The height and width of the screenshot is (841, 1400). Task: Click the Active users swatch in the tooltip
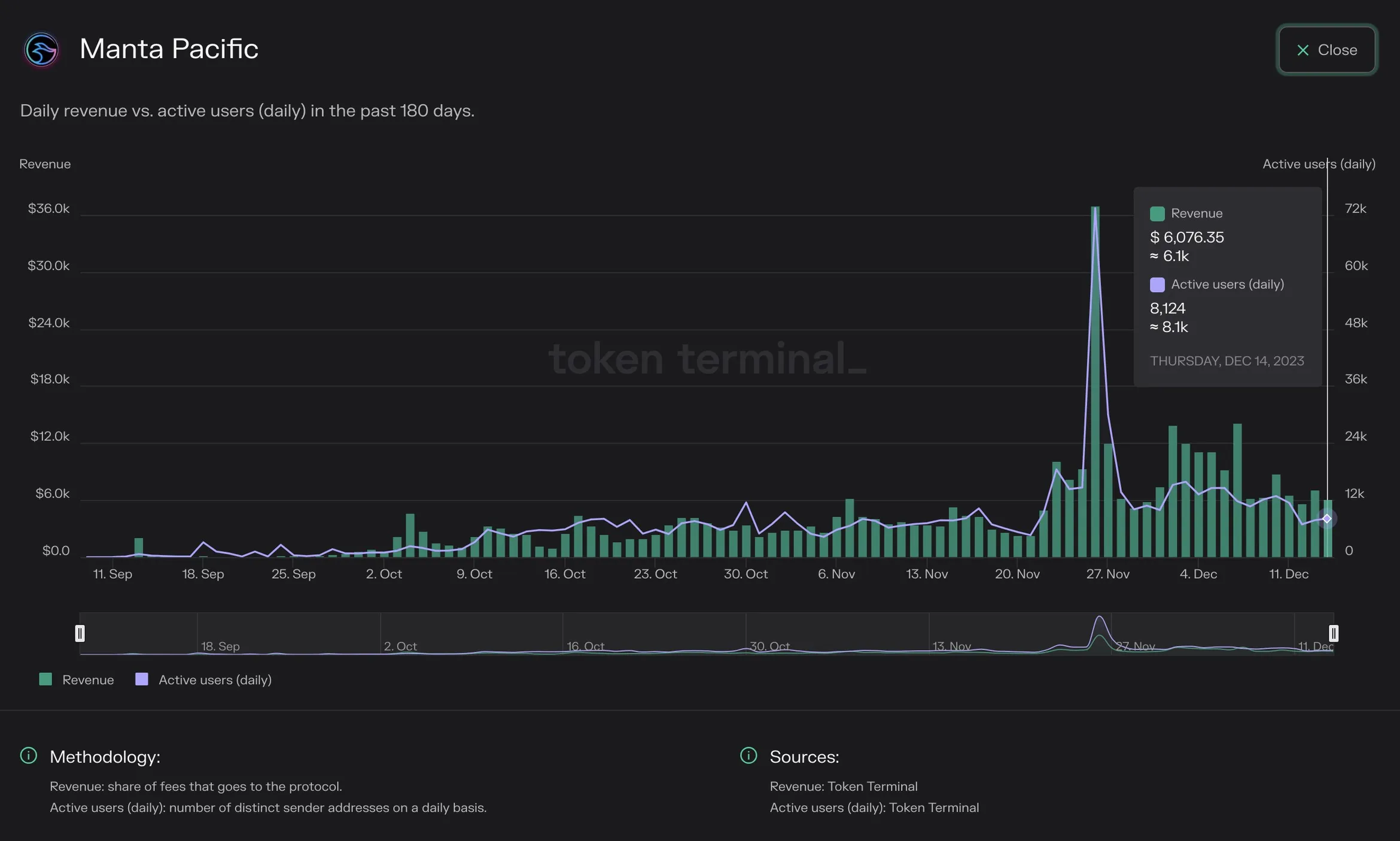(x=1157, y=285)
